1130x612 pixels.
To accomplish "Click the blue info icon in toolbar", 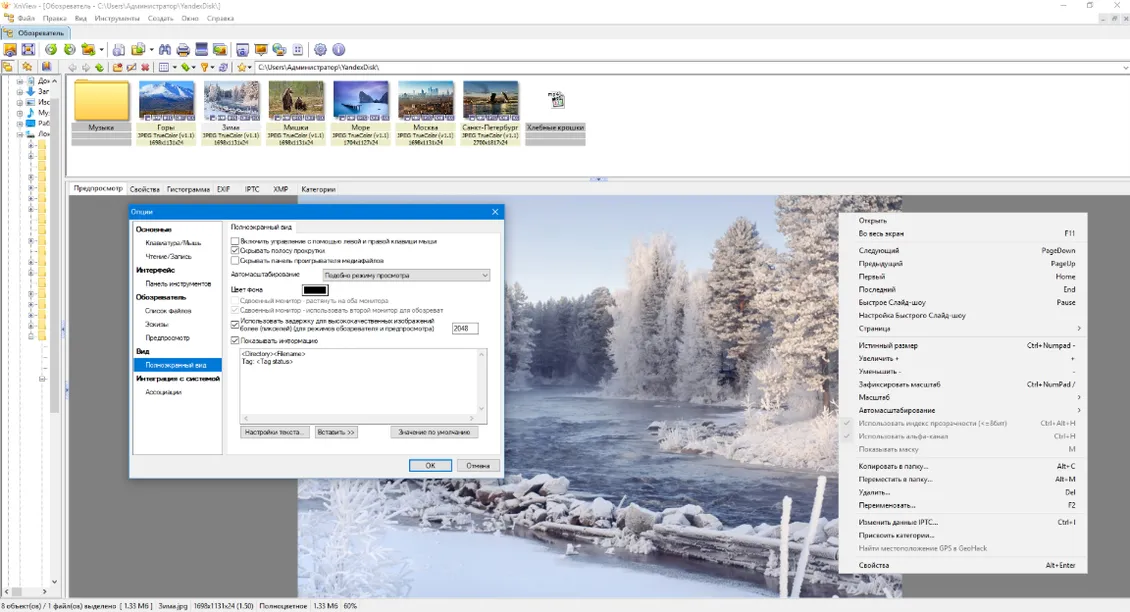I will 338,49.
